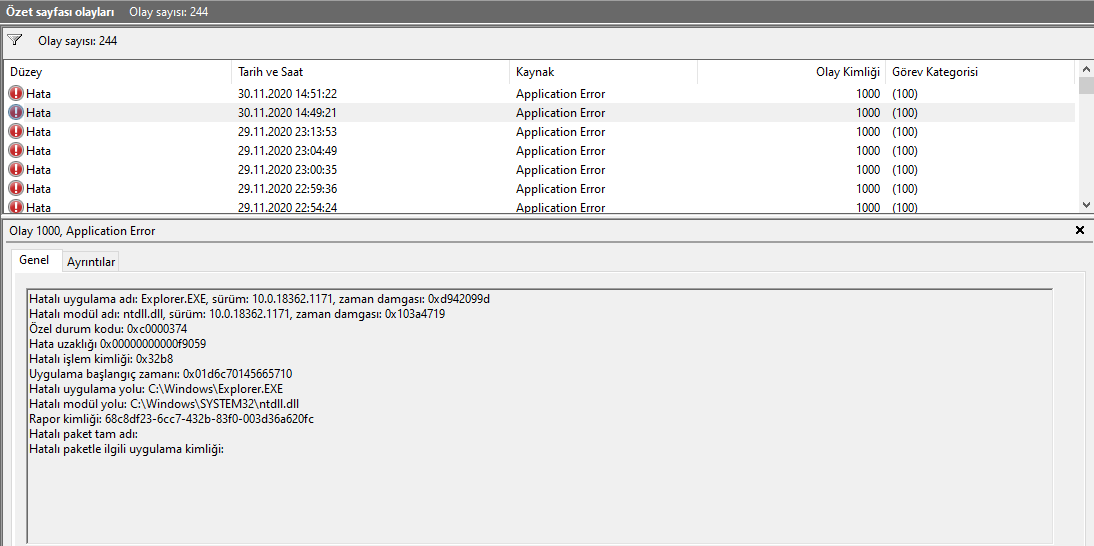Click the event list scrollbar thumb
Screen dimensions: 1094x546
point(1086,86)
